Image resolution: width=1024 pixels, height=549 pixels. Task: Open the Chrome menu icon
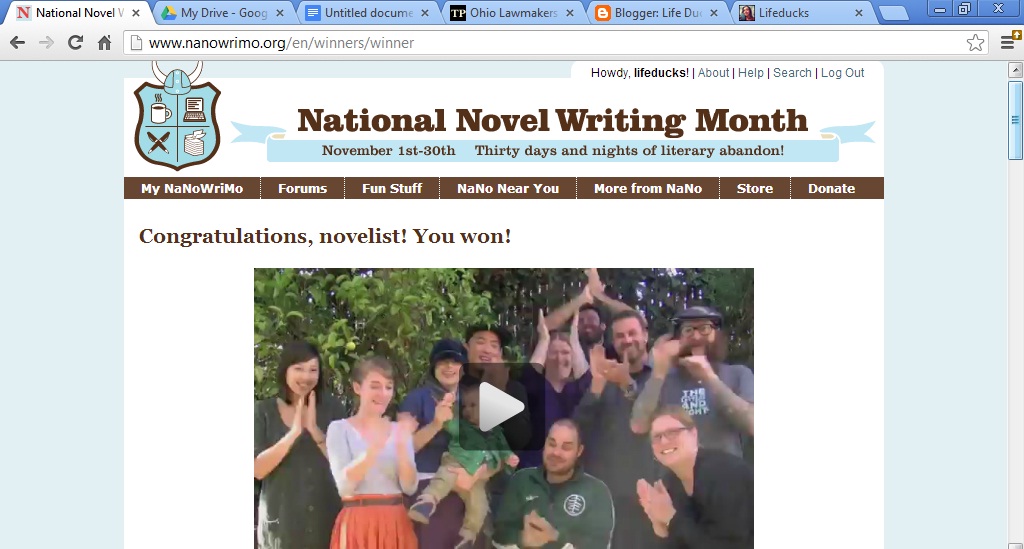click(x=1009, y=42)
